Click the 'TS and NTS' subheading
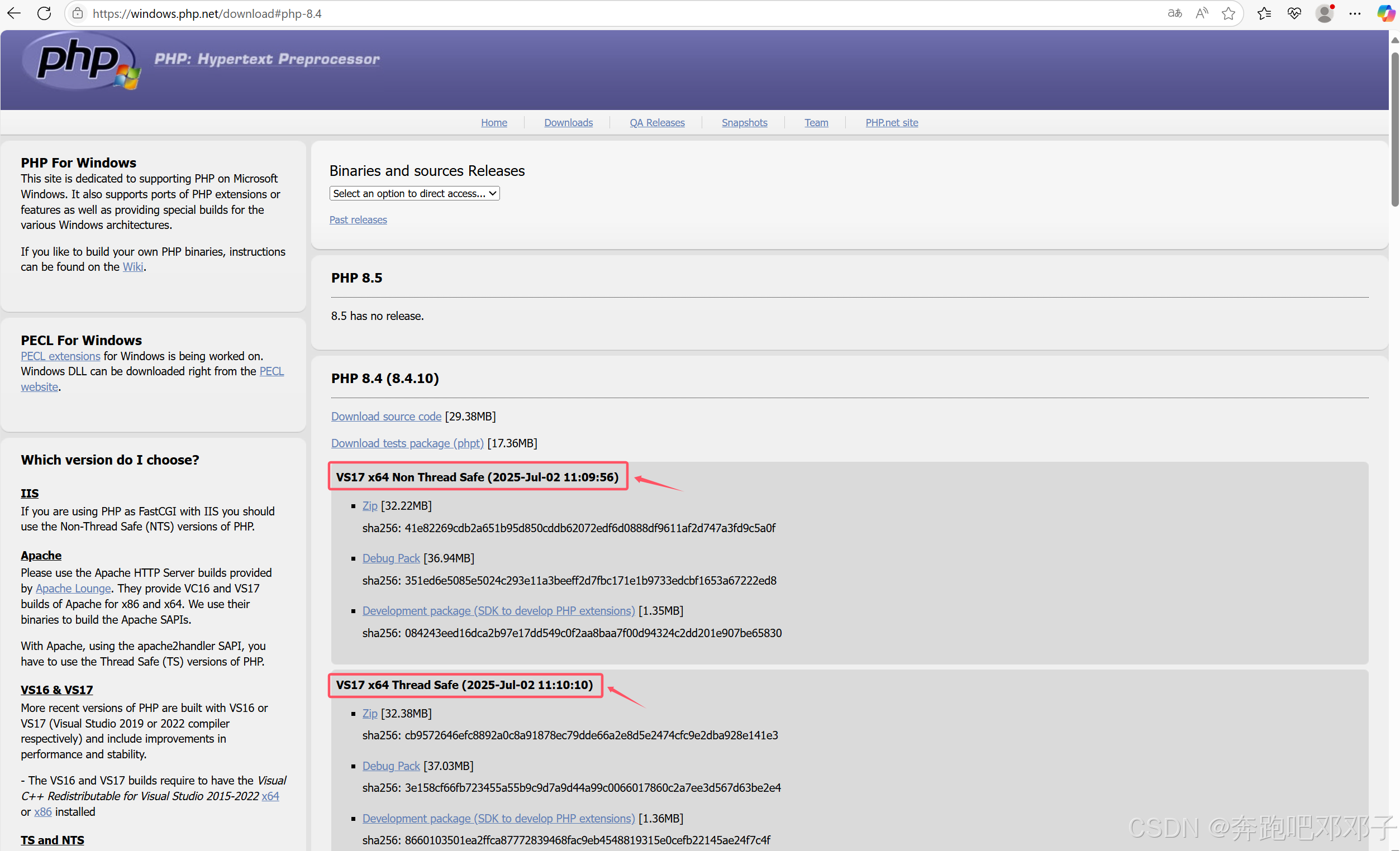The image size is (1400, 851). (x=53, y=840)
